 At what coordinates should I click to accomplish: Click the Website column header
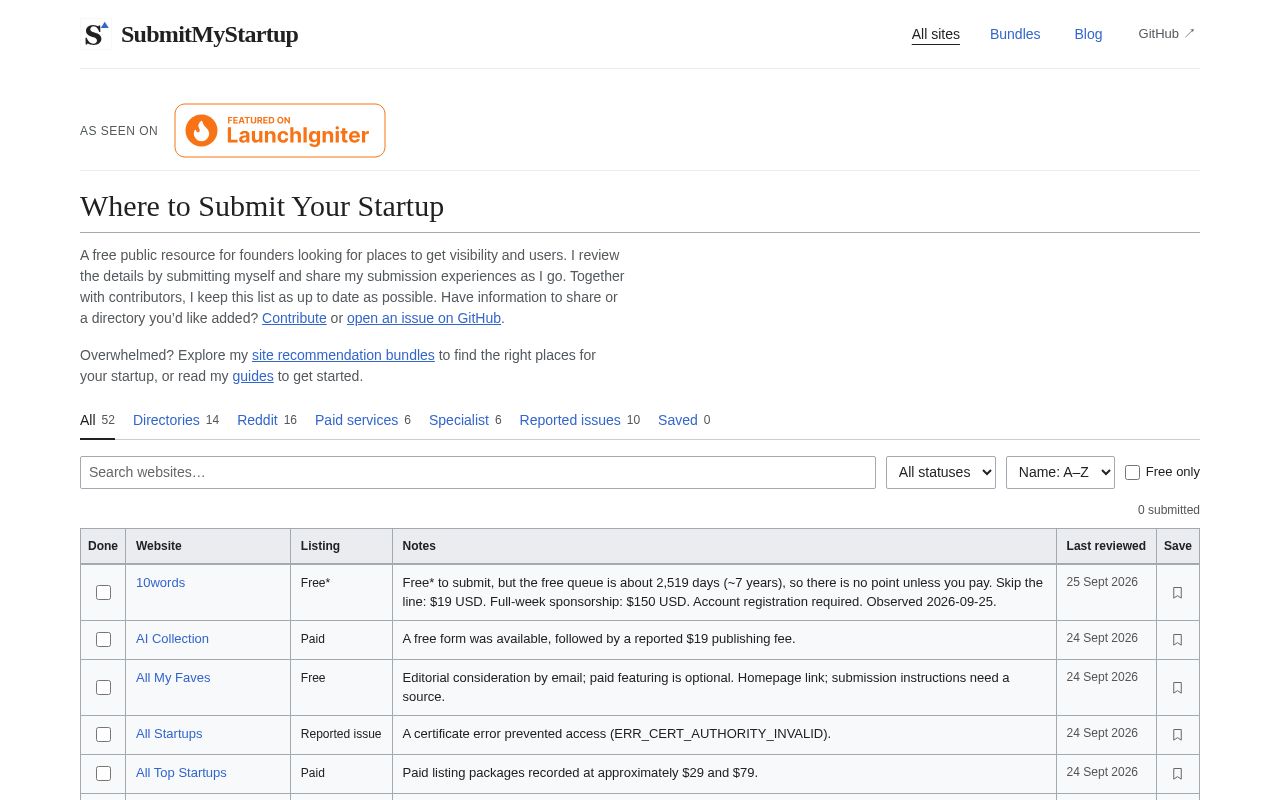[208, 546]
